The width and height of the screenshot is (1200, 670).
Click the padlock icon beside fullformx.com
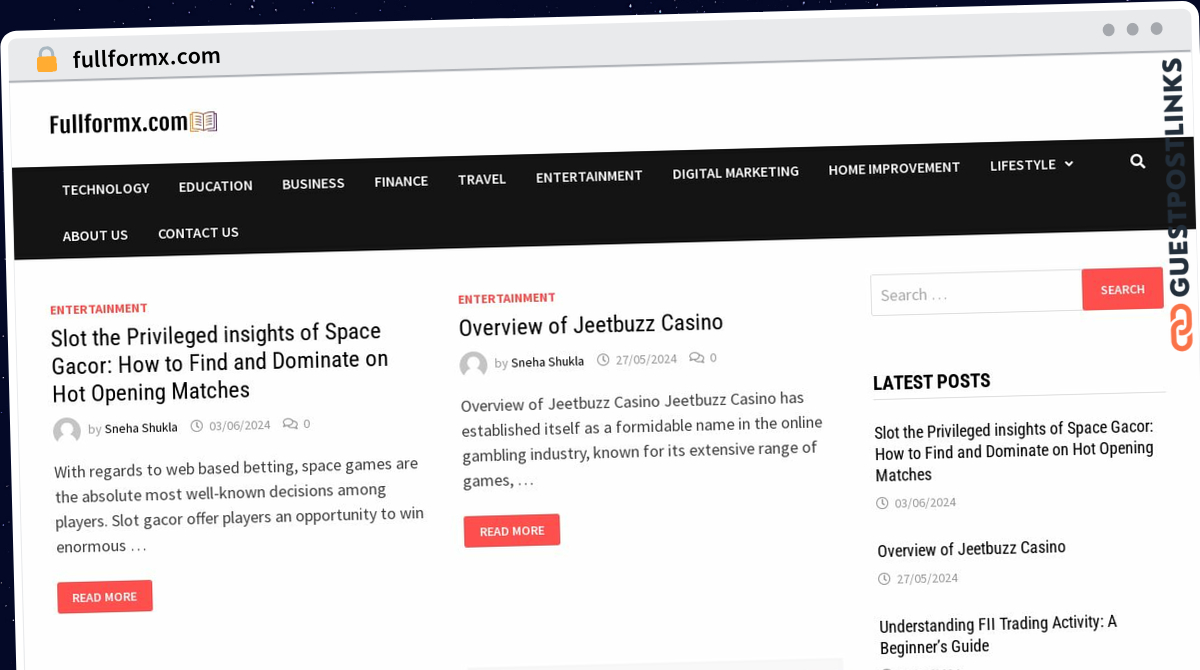coord(46,60)
